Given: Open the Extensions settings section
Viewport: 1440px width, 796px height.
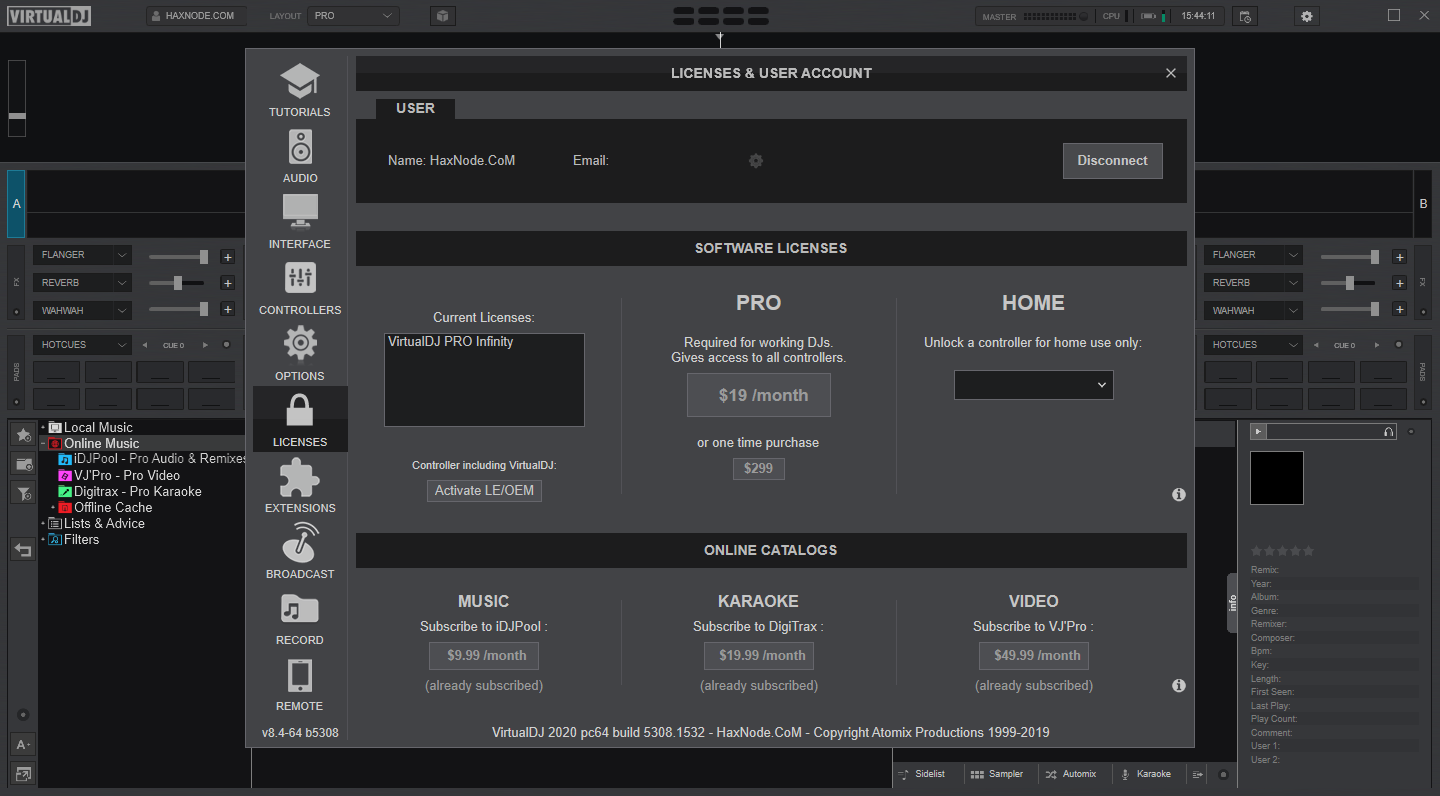Looking at the screenshot, I should (x=299, y=486).
